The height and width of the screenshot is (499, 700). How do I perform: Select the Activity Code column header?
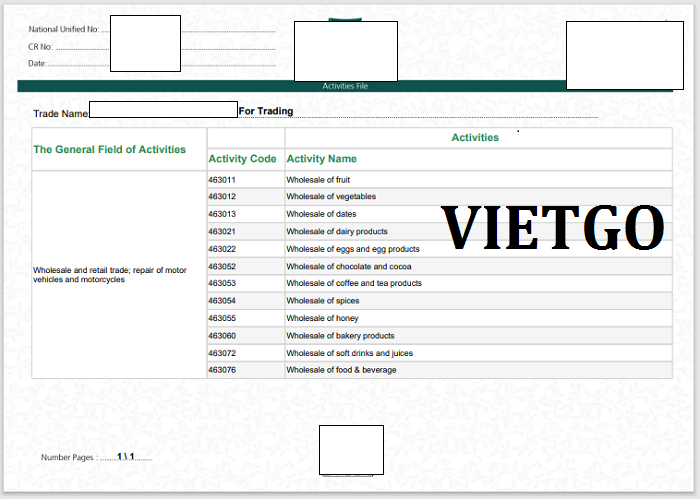tap(242, 159)
